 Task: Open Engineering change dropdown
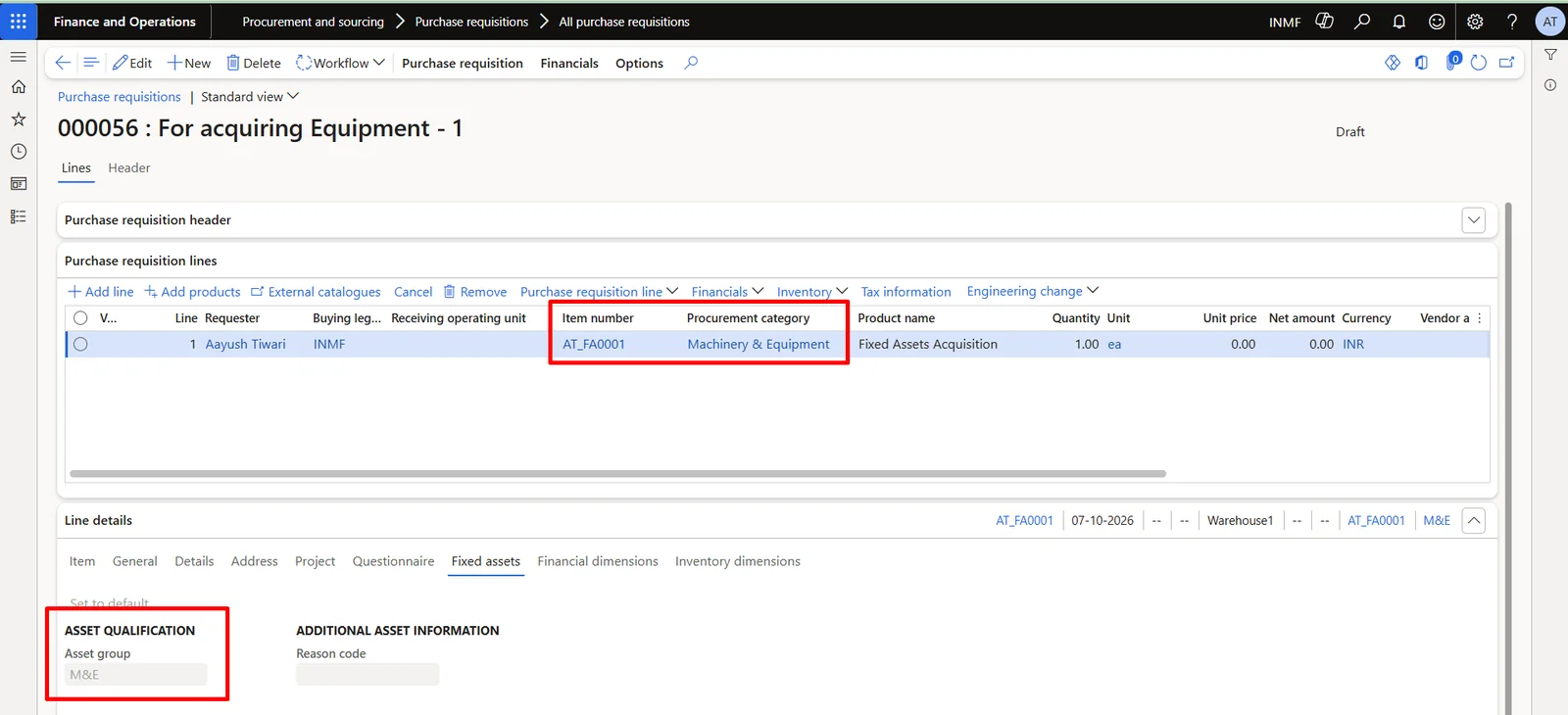(1033, 291)
